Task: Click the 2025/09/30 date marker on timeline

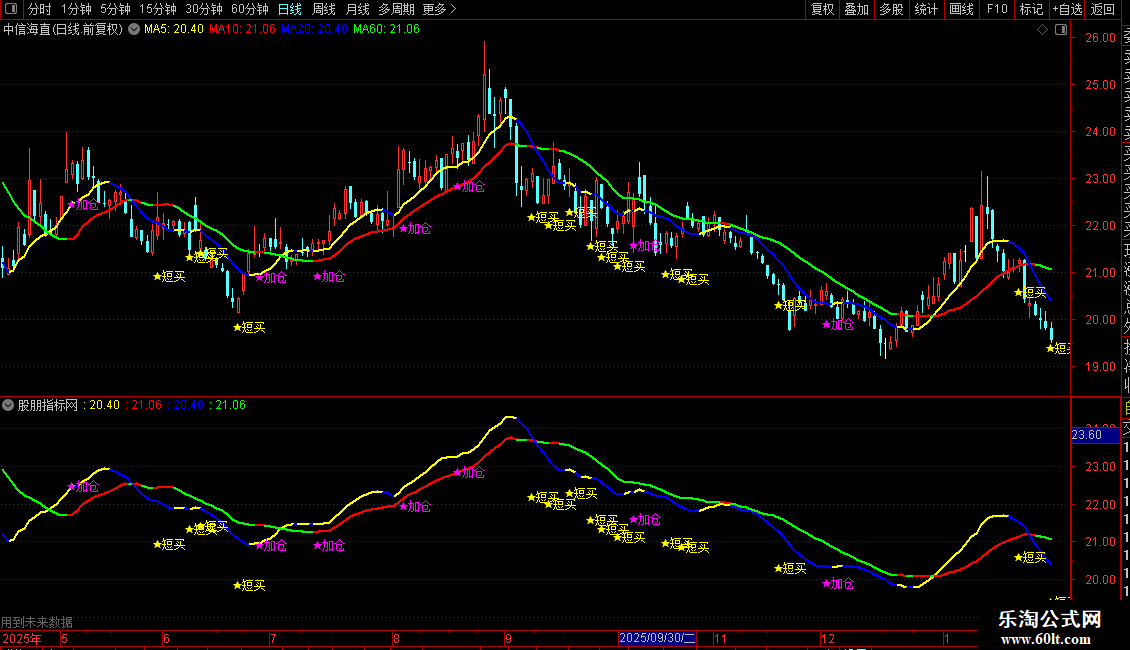Action: coord(656,638)
